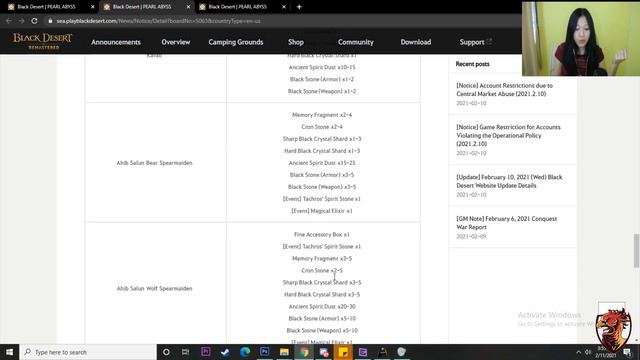Open Steam from the taskbar
Viewport: 640px width, 360px height.
[225, 352]
